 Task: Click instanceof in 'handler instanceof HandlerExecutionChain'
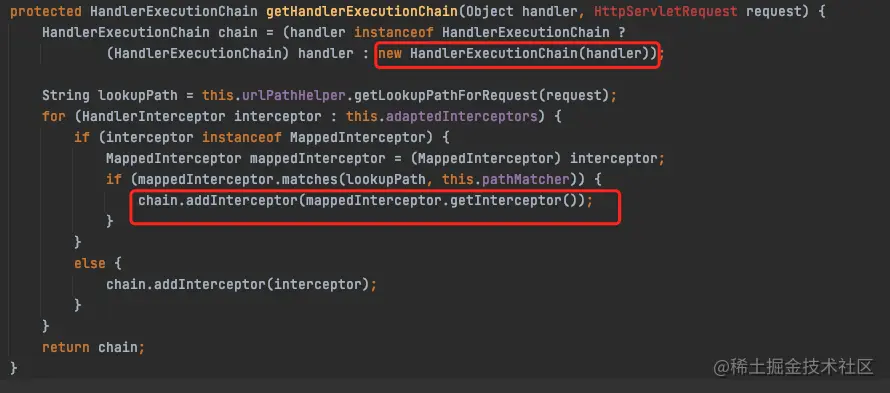[394, 33]
